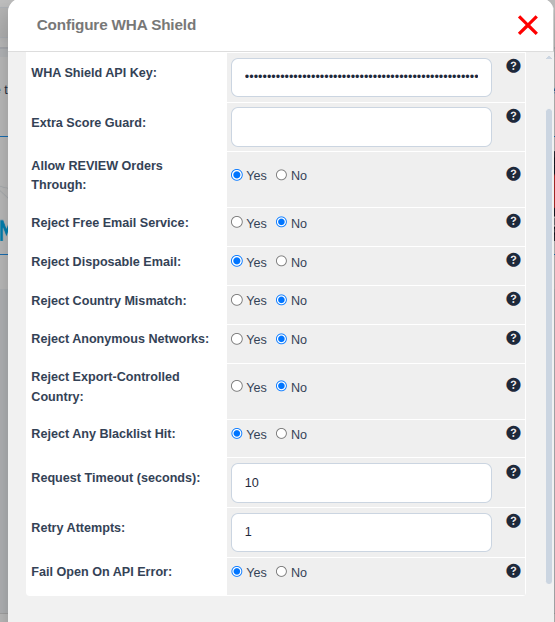Select Yes for Allow REVIEW Orders Through

237,175
